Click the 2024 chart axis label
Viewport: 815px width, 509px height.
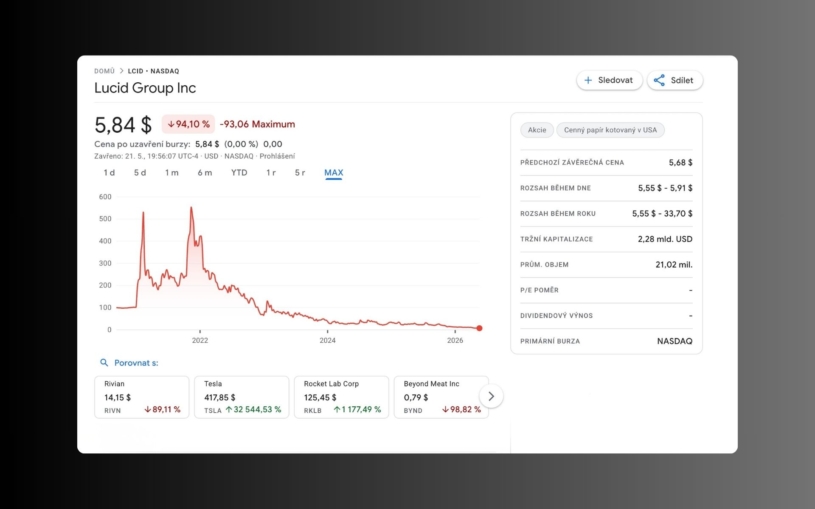point(327,341)
